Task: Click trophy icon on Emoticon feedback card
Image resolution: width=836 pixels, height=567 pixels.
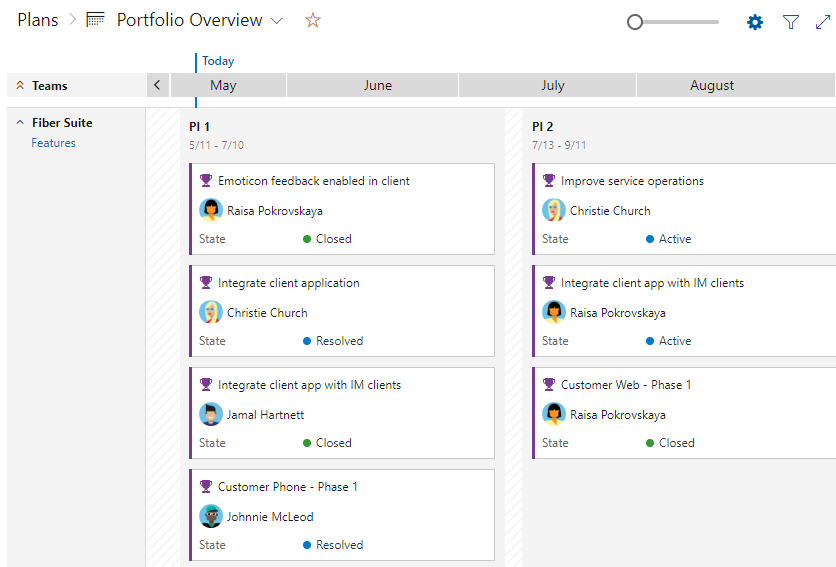Action: point(206,180)
